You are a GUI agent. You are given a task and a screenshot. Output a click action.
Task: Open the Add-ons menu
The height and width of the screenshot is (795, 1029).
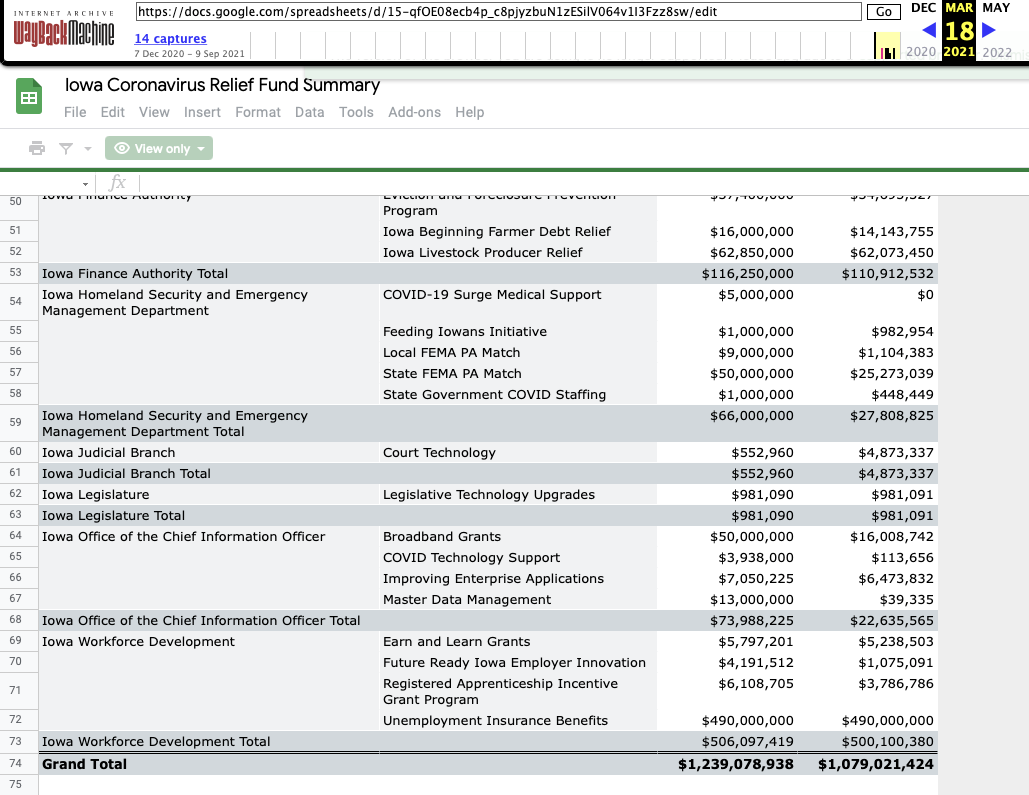click(x=414, y=112)
